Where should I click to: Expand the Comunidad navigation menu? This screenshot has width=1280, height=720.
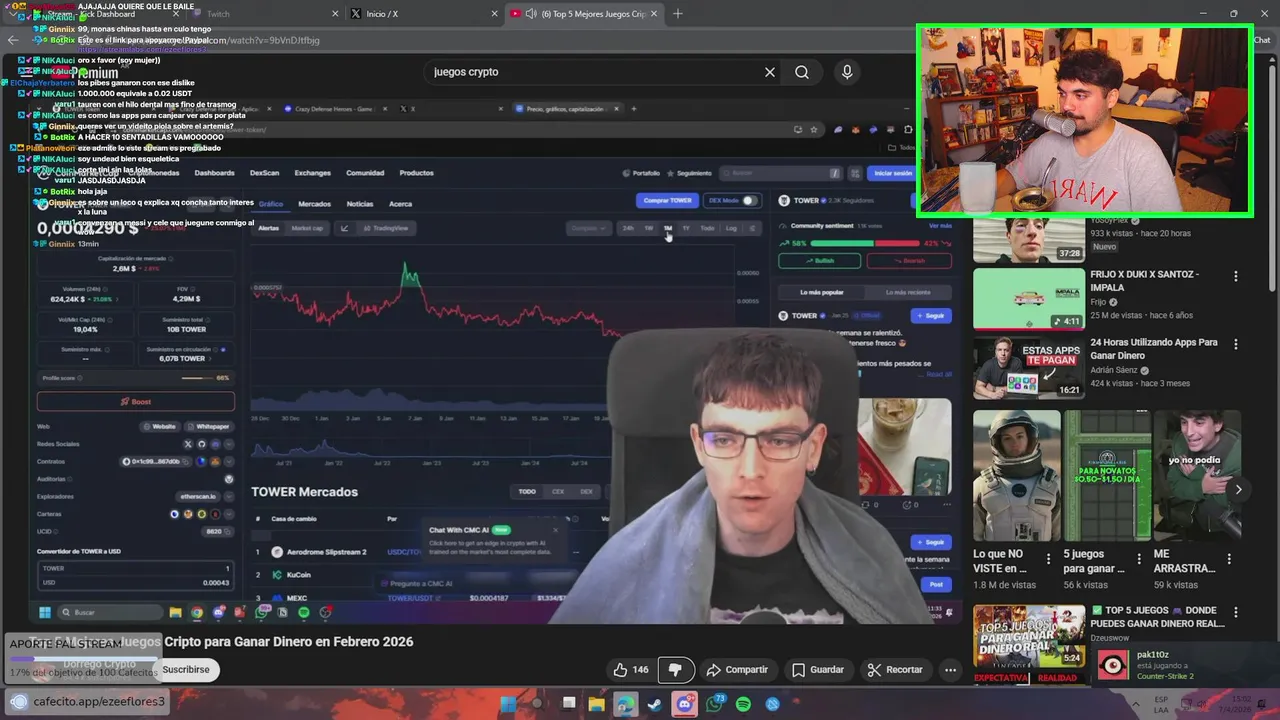point(365,173)
